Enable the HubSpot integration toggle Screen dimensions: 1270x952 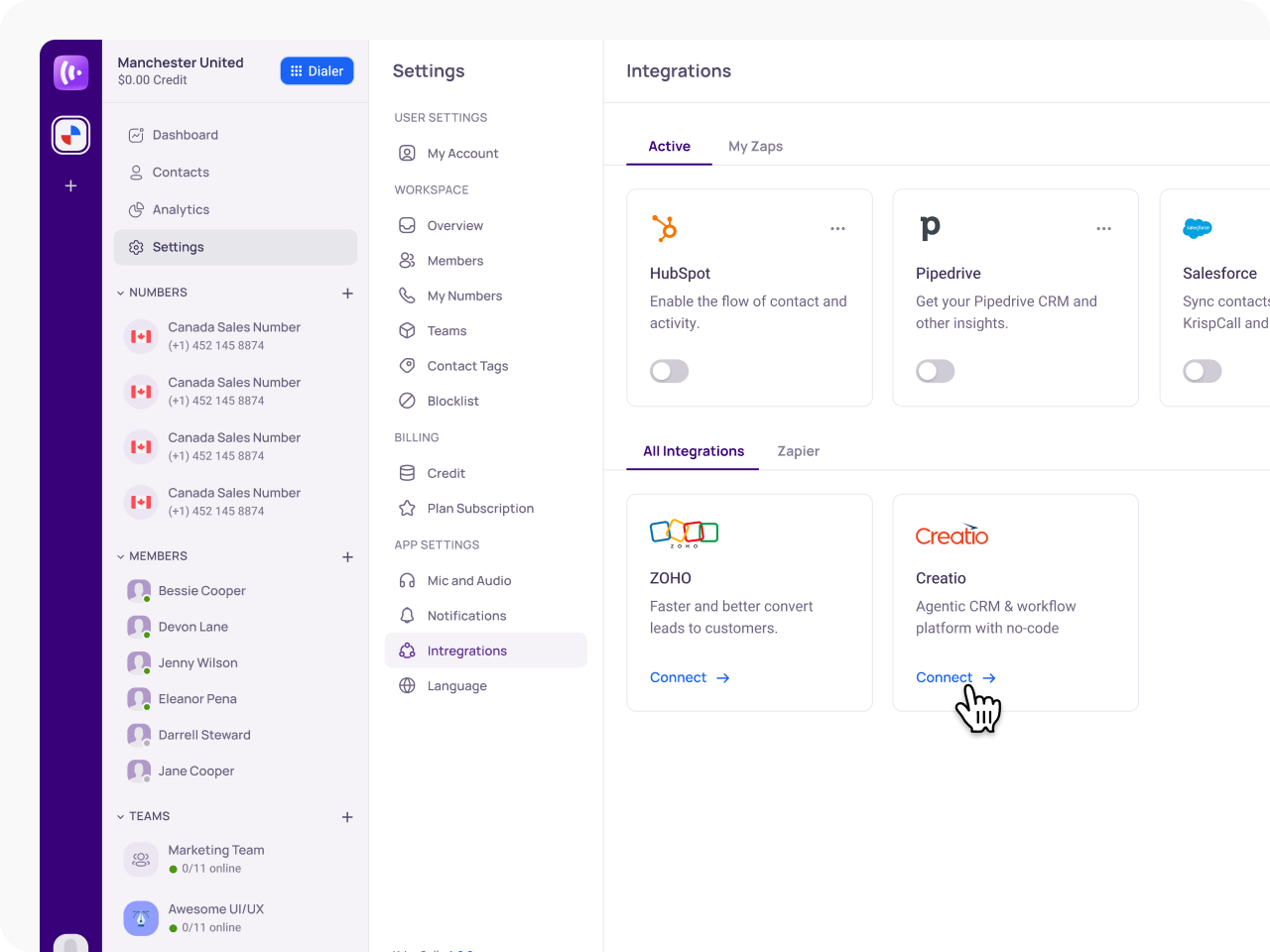[x=670, y=371]
